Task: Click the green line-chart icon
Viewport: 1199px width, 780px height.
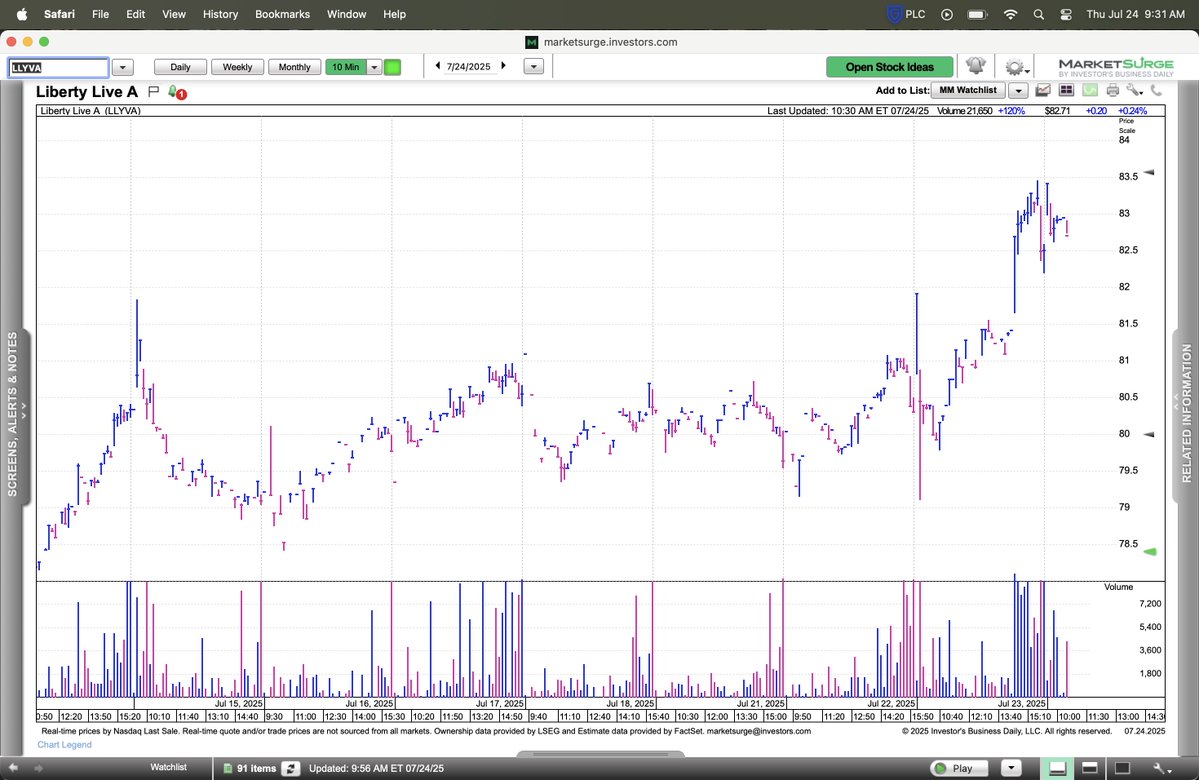Action: [1090, 90]
